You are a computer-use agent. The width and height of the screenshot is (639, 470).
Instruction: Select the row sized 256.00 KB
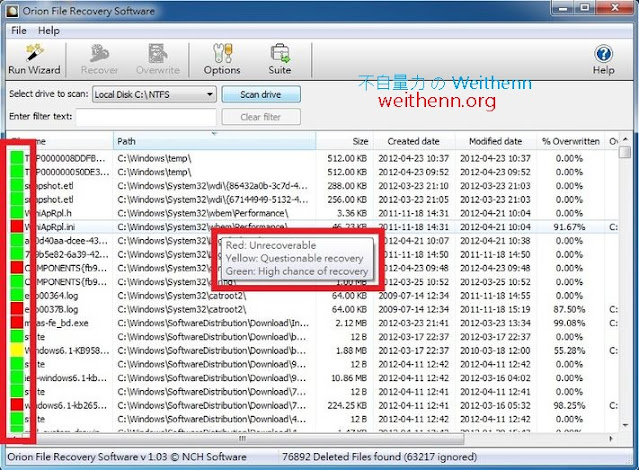pos(312,200)
